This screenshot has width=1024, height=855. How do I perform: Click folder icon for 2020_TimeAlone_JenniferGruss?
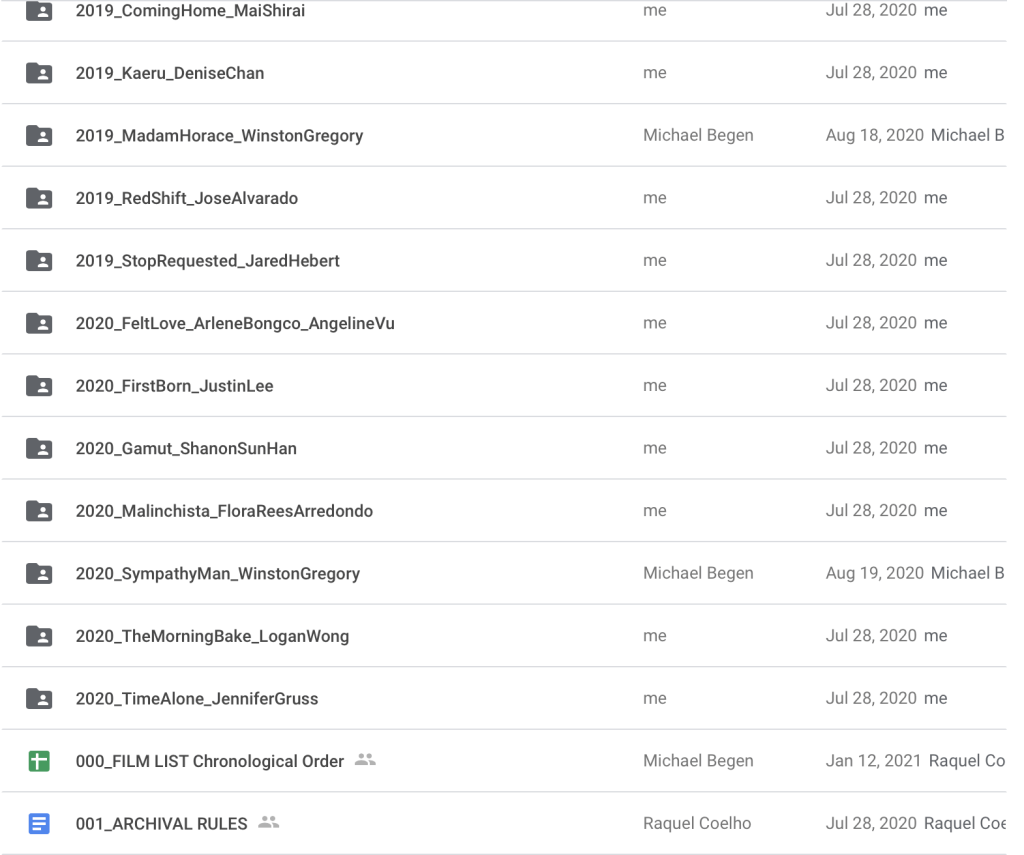point(39,698)
